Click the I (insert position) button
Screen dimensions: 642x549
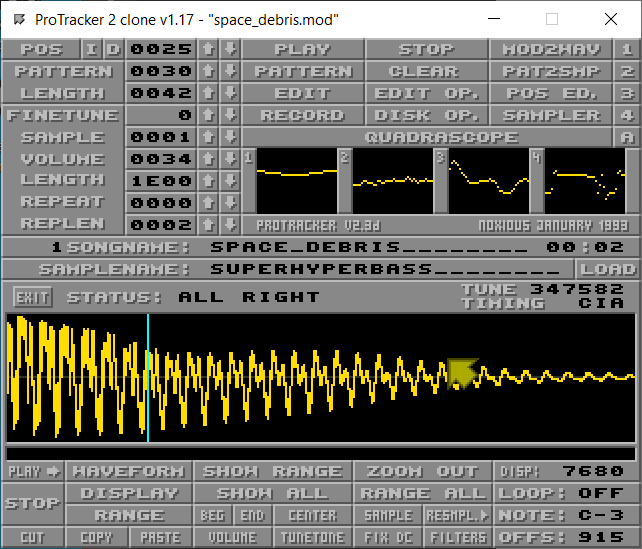tap(92, 50)
